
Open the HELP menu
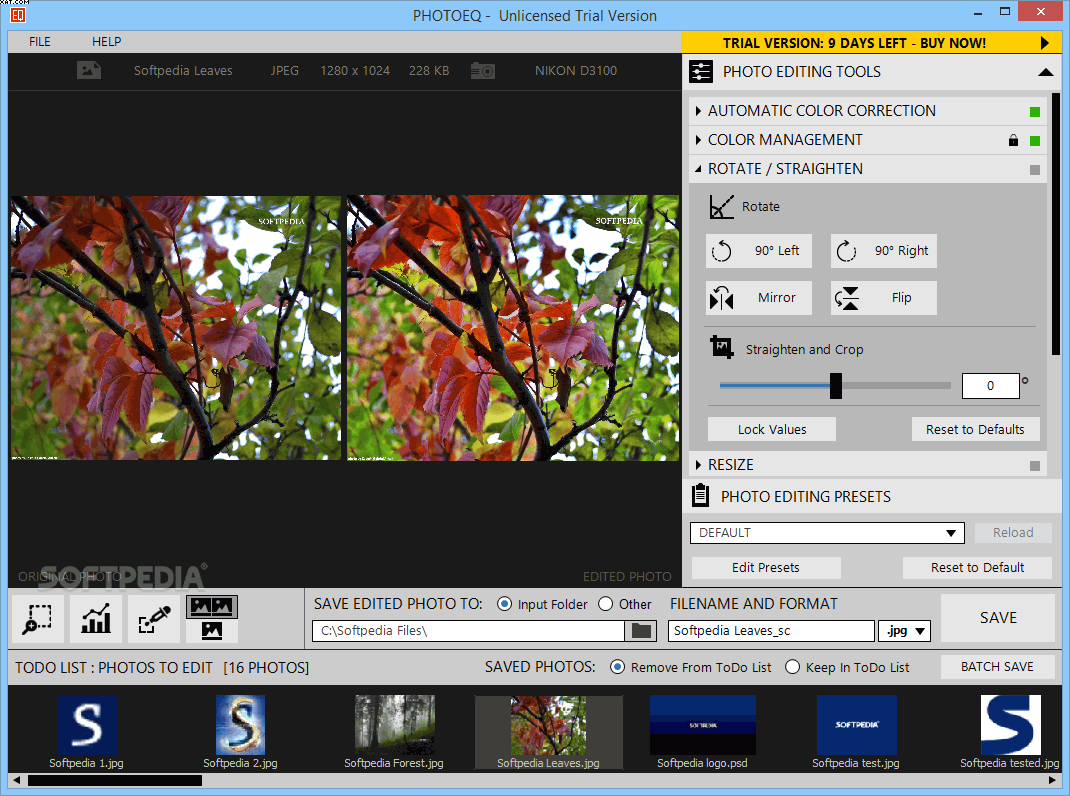[x=106, y=42]
